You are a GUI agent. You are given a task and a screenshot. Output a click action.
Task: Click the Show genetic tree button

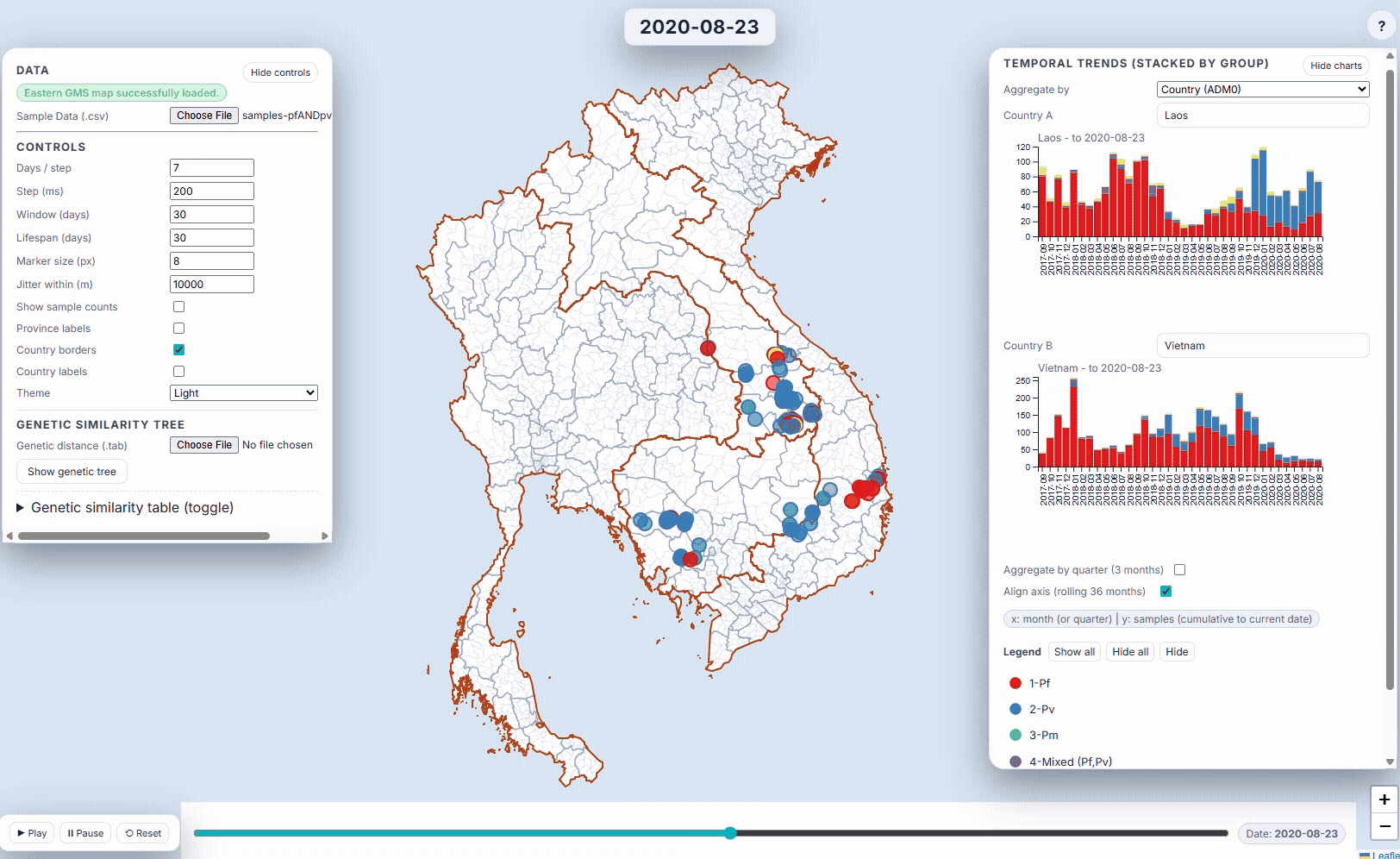click(x=72, y=472)
